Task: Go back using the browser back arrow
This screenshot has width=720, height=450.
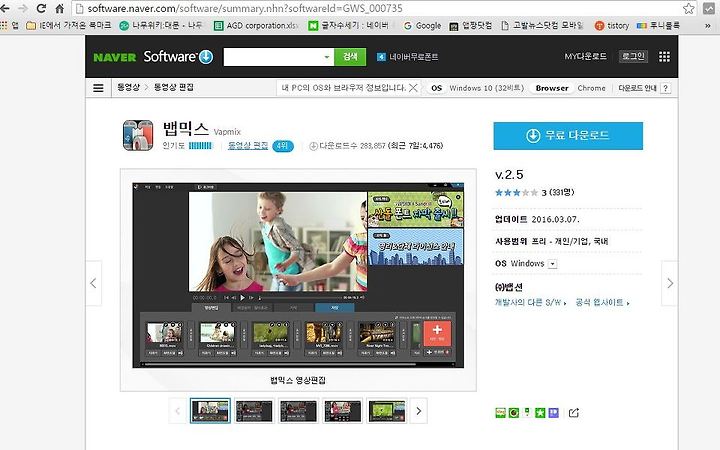Action: [x=5, y=8]
